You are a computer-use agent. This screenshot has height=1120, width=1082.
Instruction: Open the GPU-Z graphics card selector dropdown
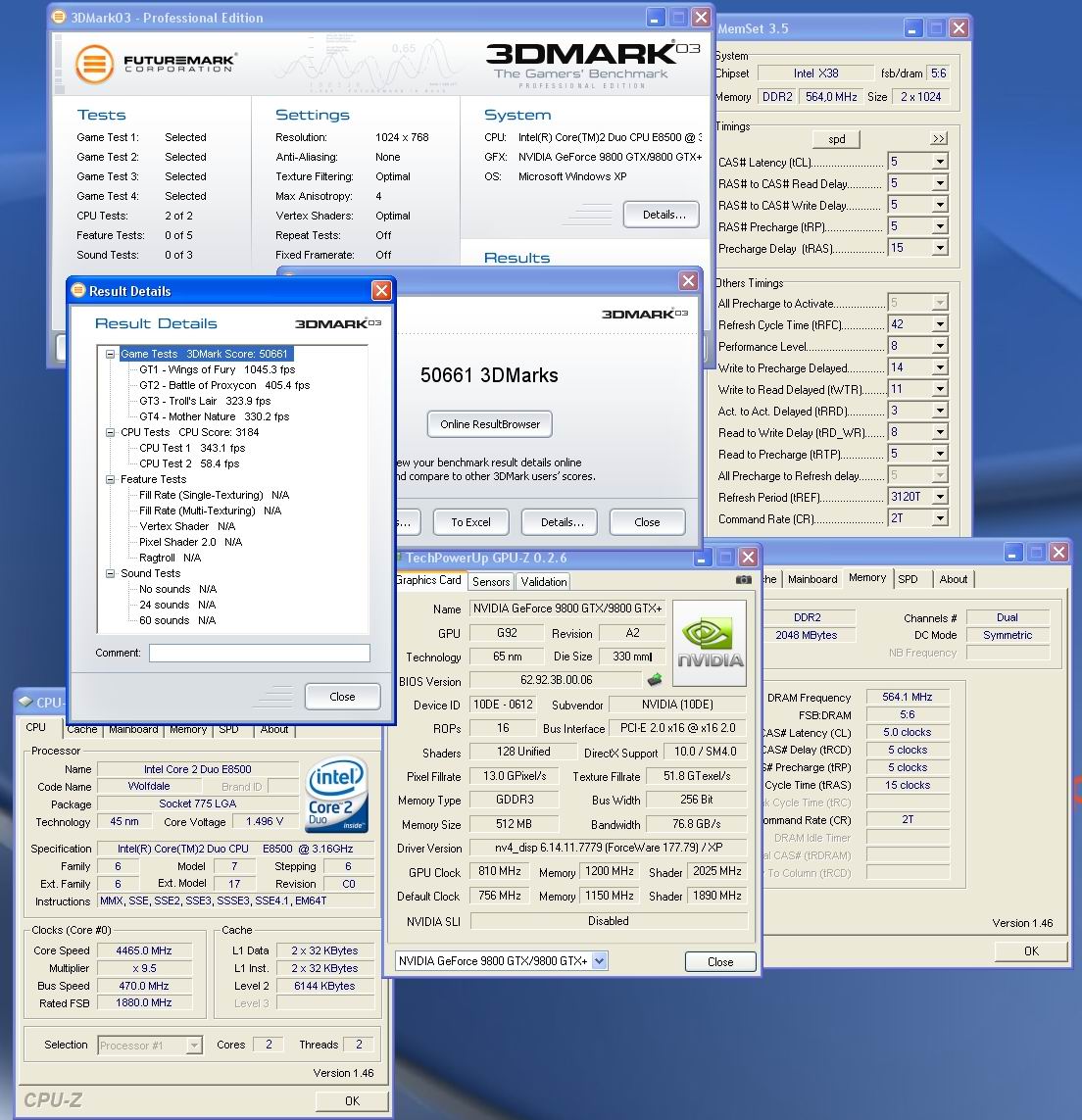pos(599,960)
